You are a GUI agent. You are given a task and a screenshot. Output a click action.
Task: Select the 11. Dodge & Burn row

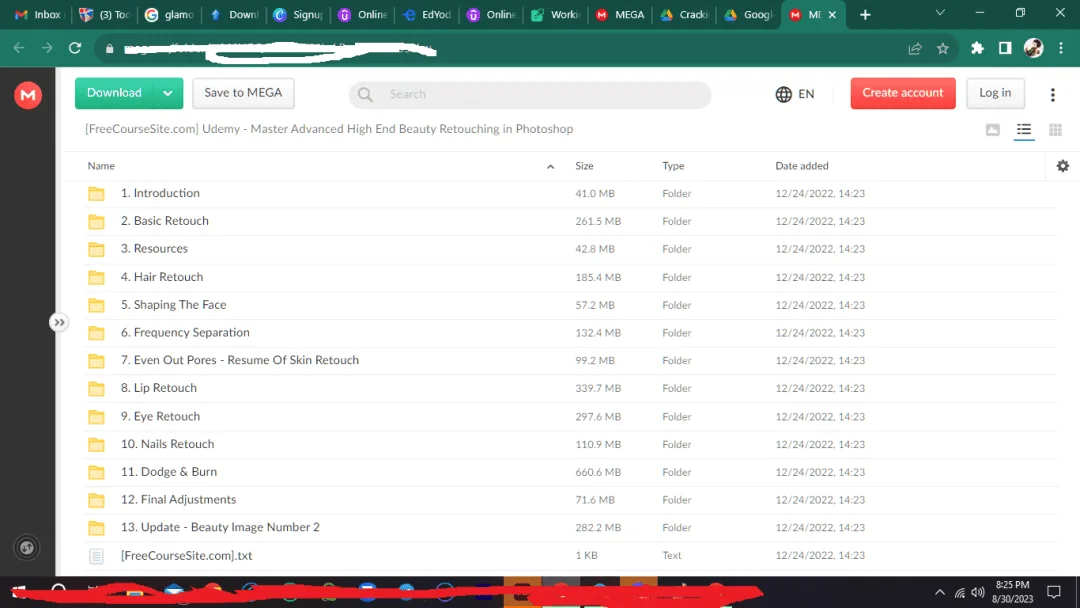click(x=570, y=472)
